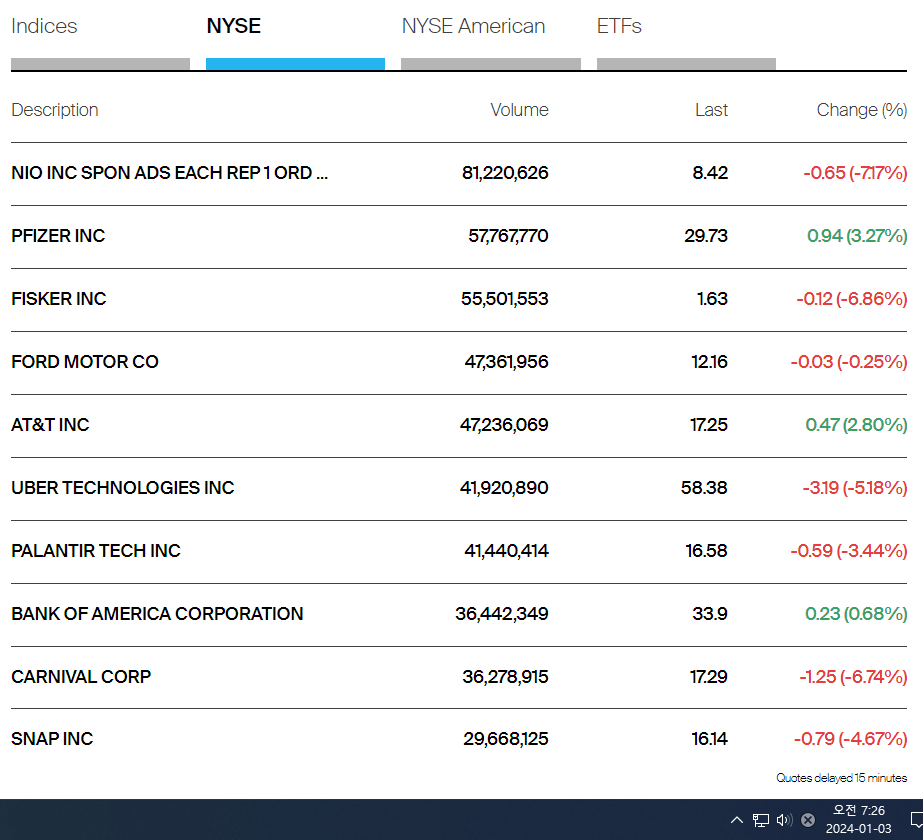
Task: Open the NYSE American tab
Action: pyautogui.click(x=473, y=26)
